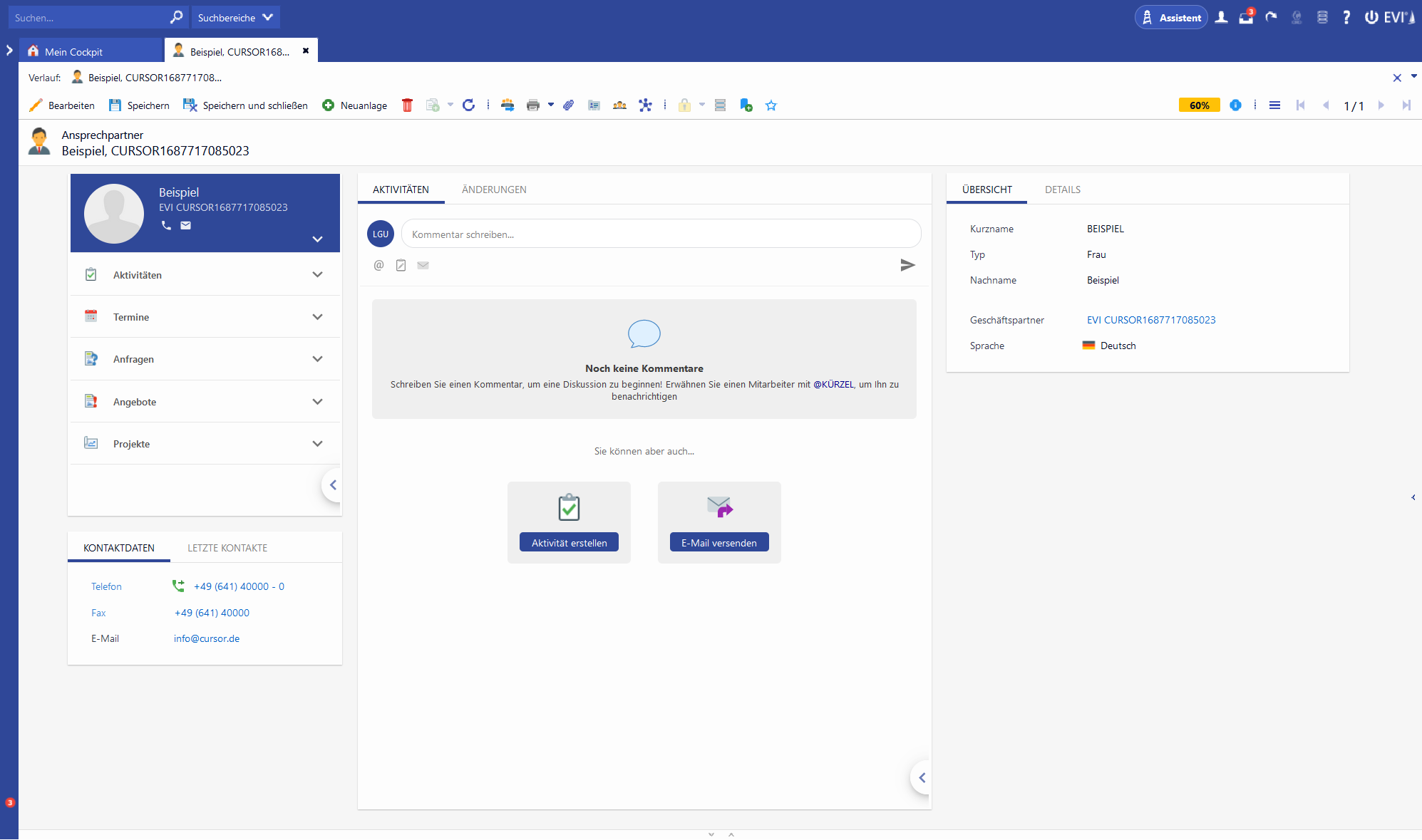Open the print options dropdown arrow
This screenshot has width=1422, height=840.
[x=551, y=105]
